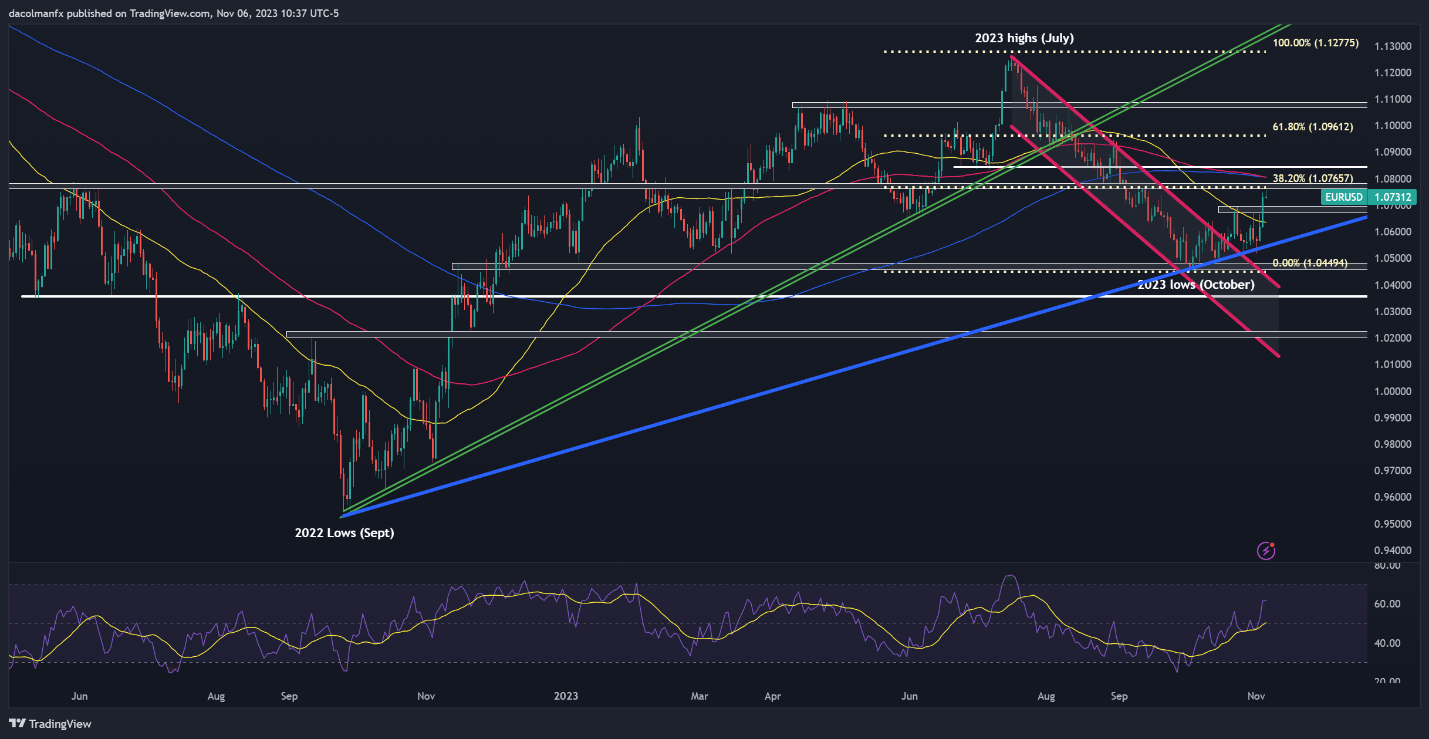Click 1.05000 on the price axis

pos(1395,258)
